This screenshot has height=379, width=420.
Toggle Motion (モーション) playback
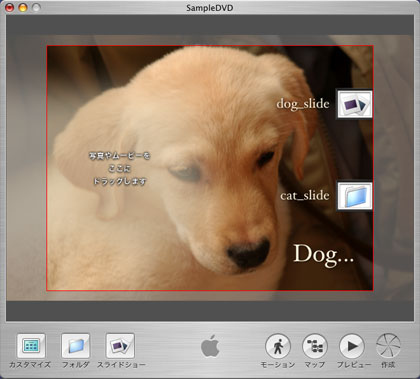pos(278,347)
